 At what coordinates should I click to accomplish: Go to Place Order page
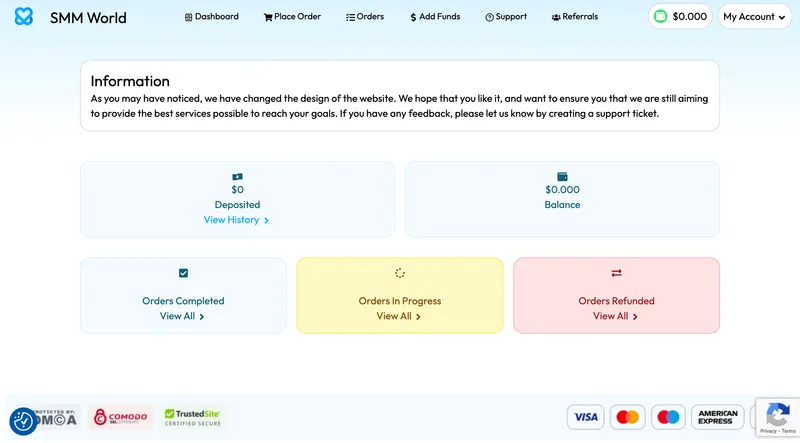click(x=292, y=17)
